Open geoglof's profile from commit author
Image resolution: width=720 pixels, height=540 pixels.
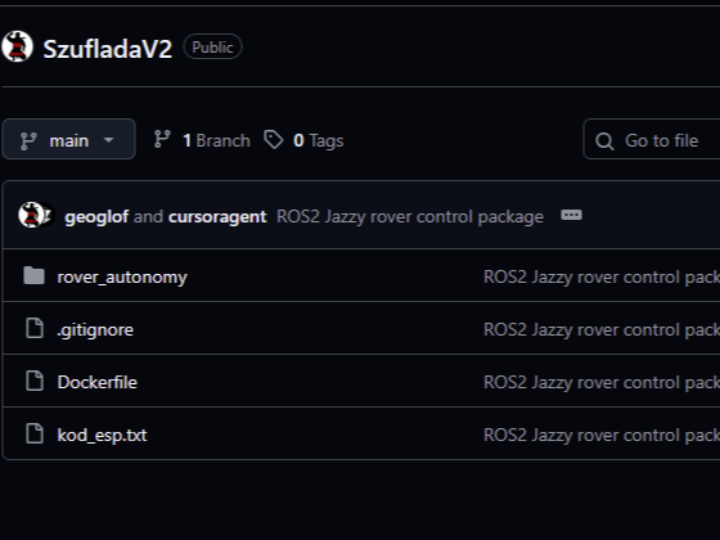click(96, 216)
